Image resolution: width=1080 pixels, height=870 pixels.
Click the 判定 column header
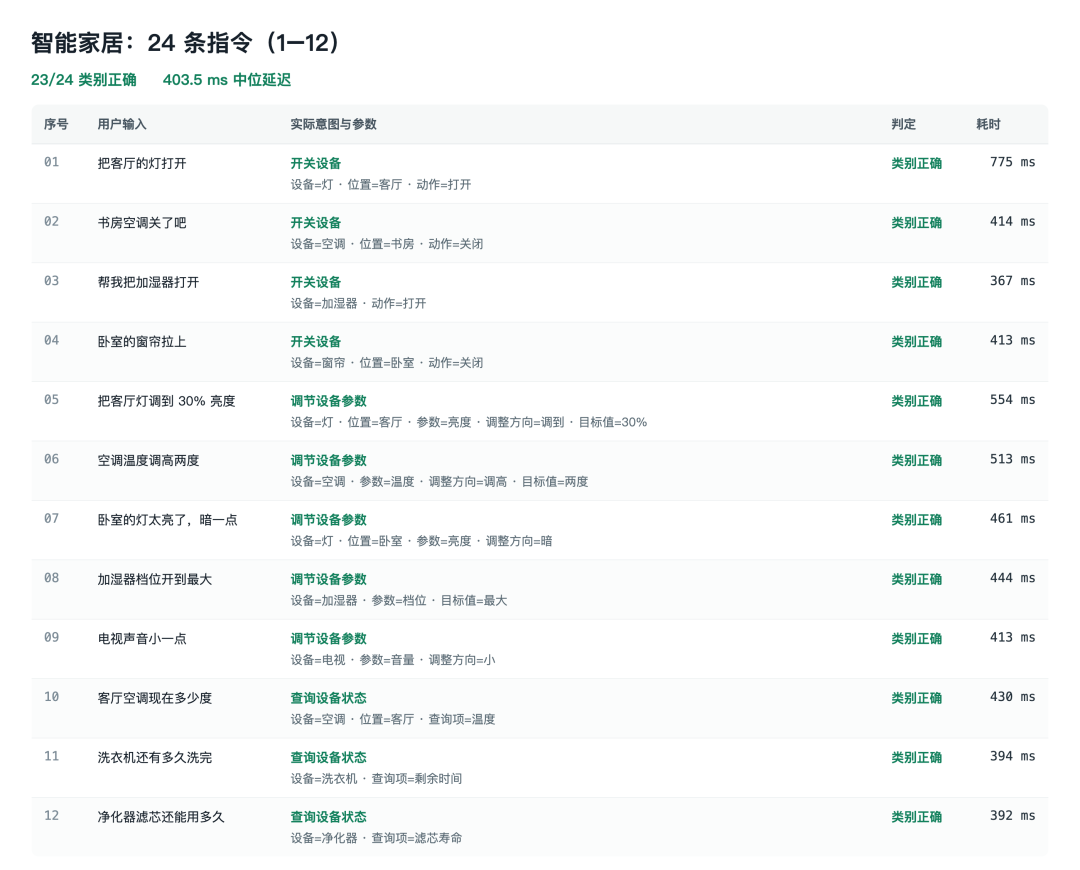point(903,124)
